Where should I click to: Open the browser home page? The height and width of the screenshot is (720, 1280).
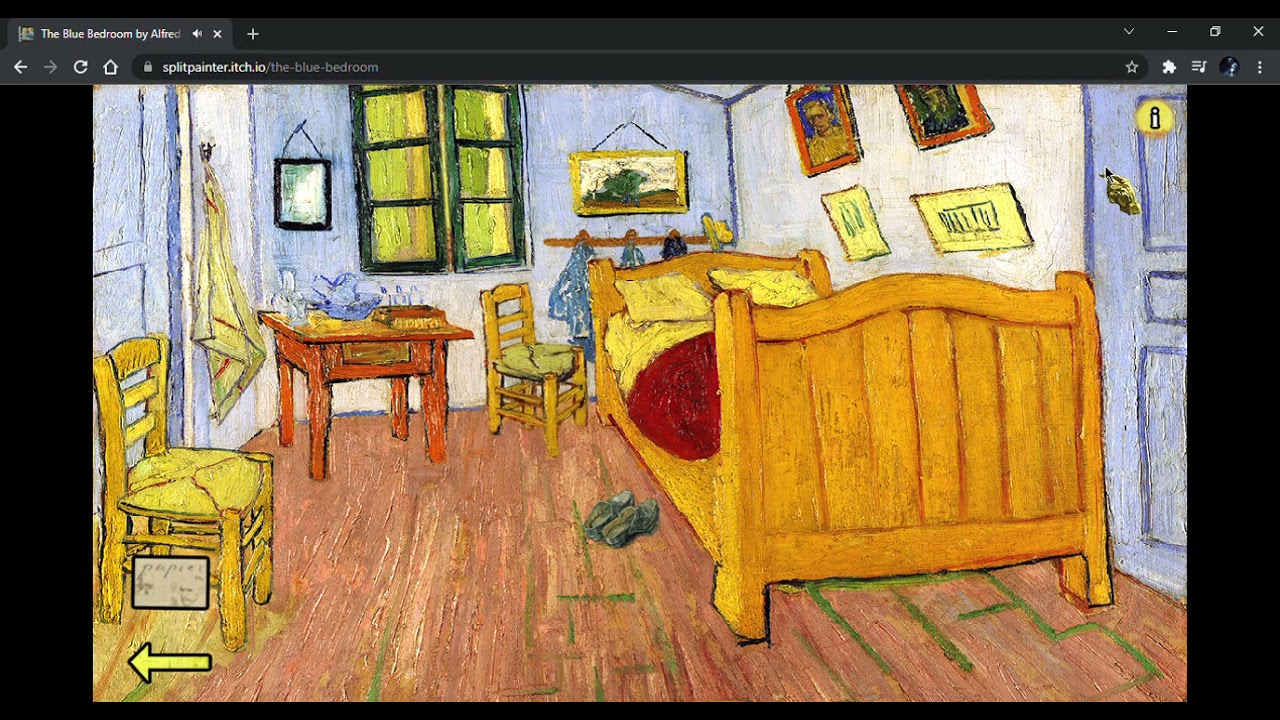[x=110, y=67]
